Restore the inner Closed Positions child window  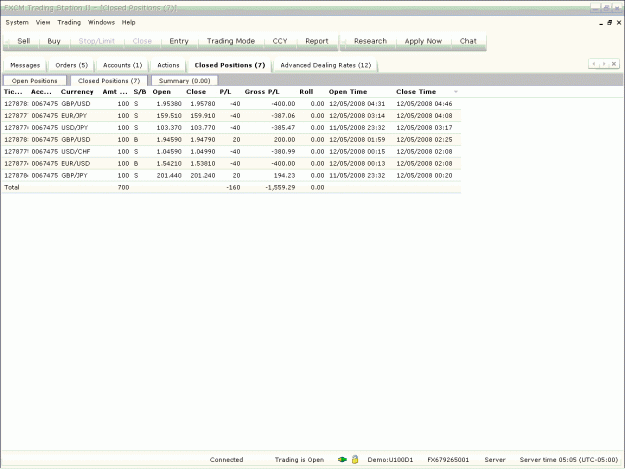coord(609,23)
